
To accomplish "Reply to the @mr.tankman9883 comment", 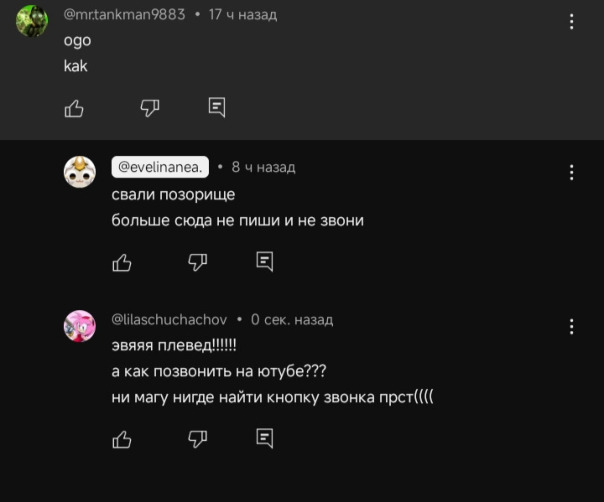I will [217, 107].
